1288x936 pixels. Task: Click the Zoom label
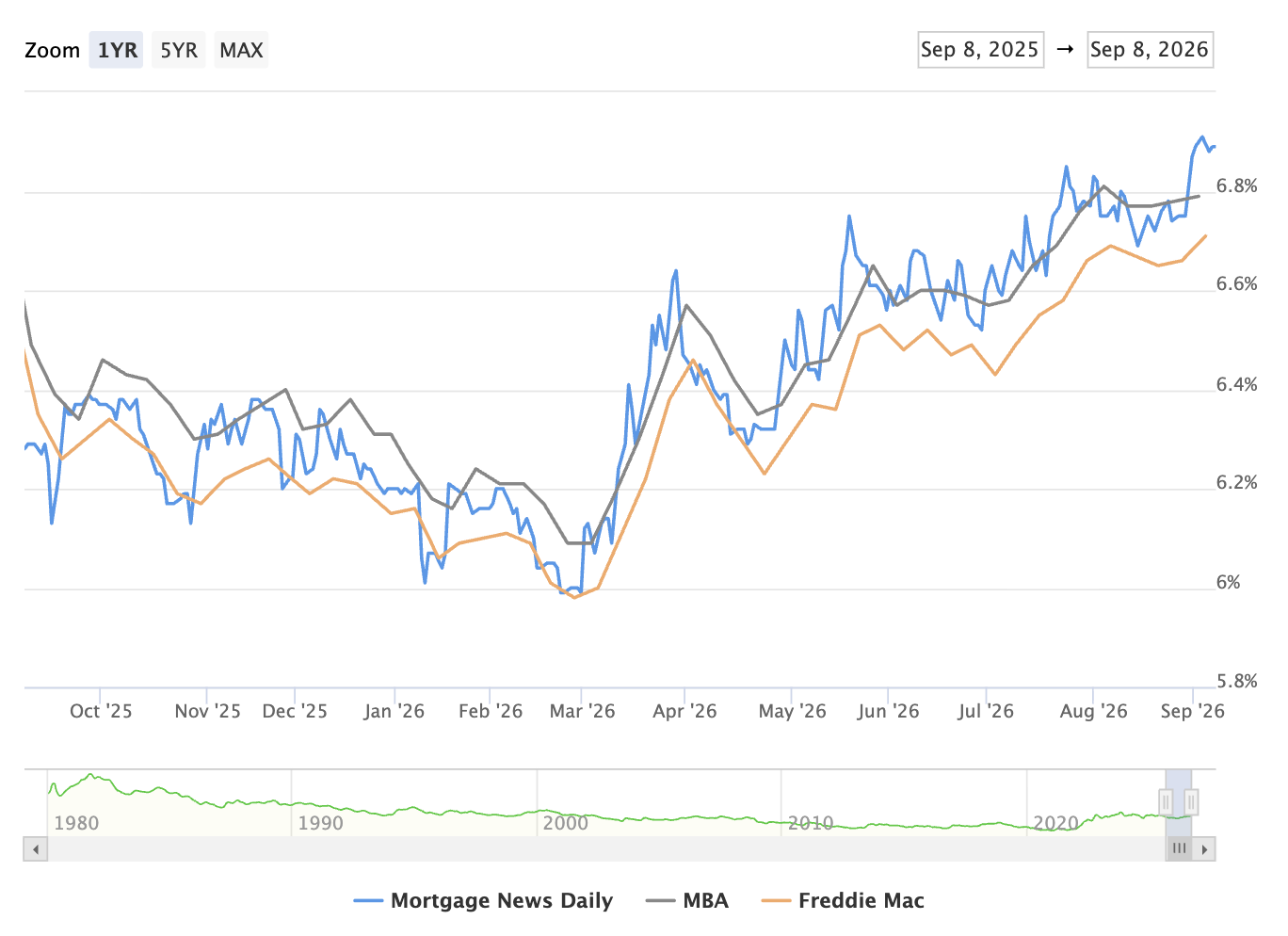(52, 51)
